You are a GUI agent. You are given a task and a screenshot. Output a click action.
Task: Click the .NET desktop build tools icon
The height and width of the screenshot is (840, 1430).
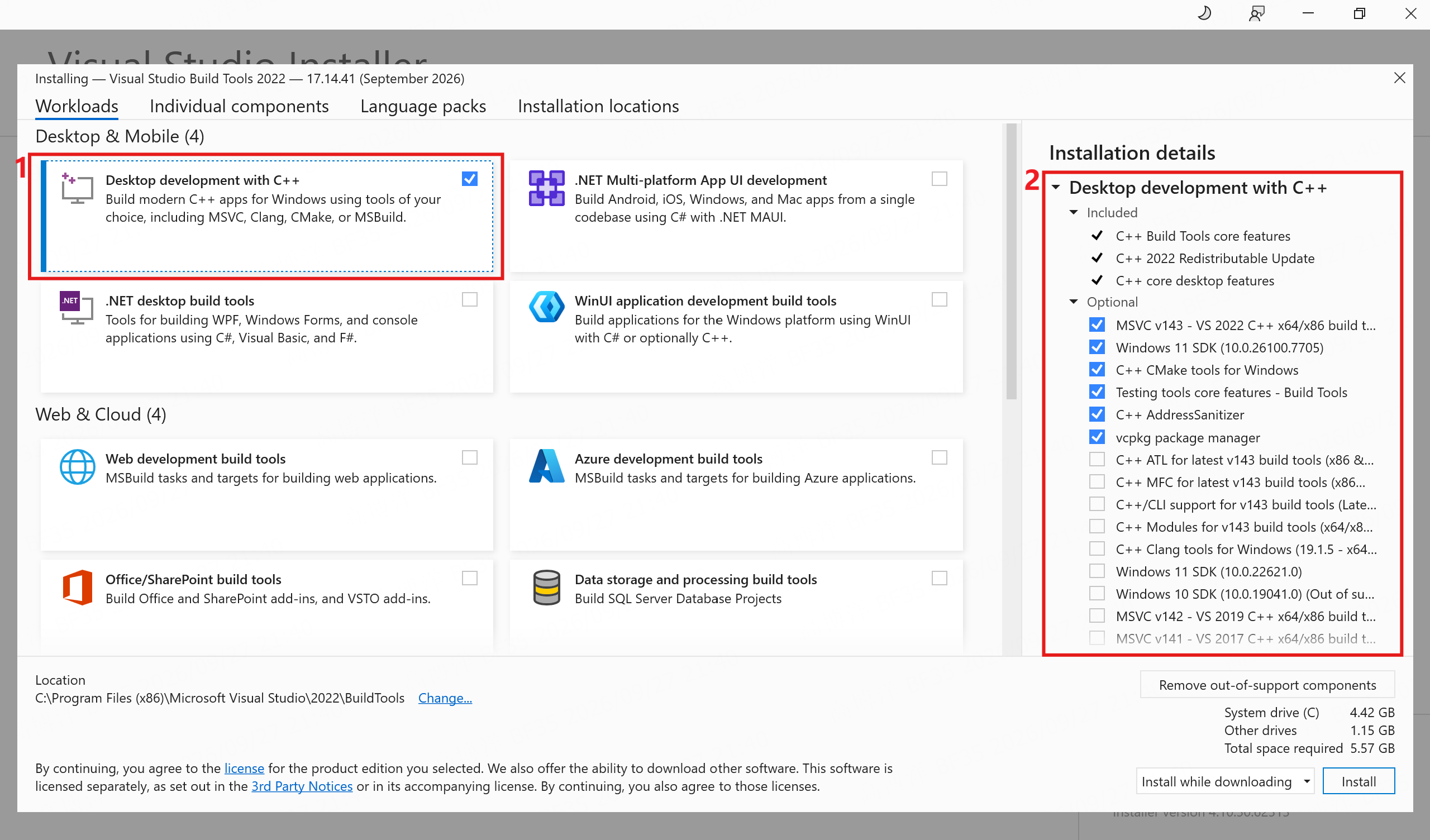tap(77, 308)
